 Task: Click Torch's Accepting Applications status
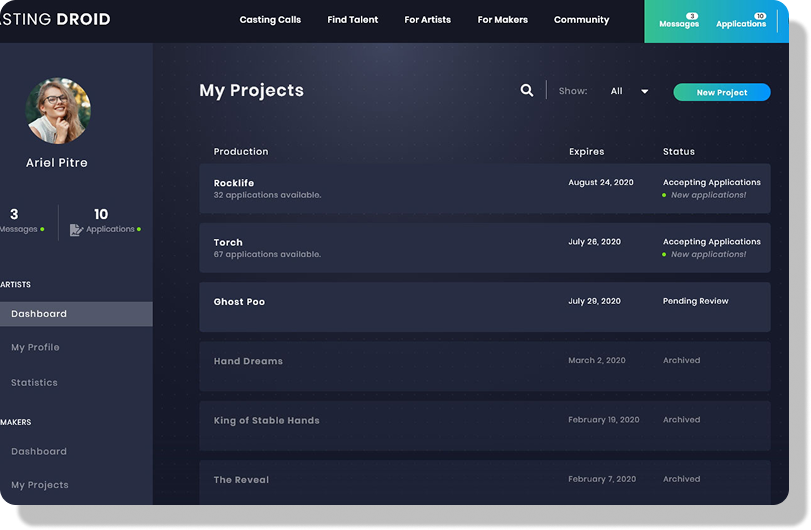pyautogui.click(x=712, y=242)
